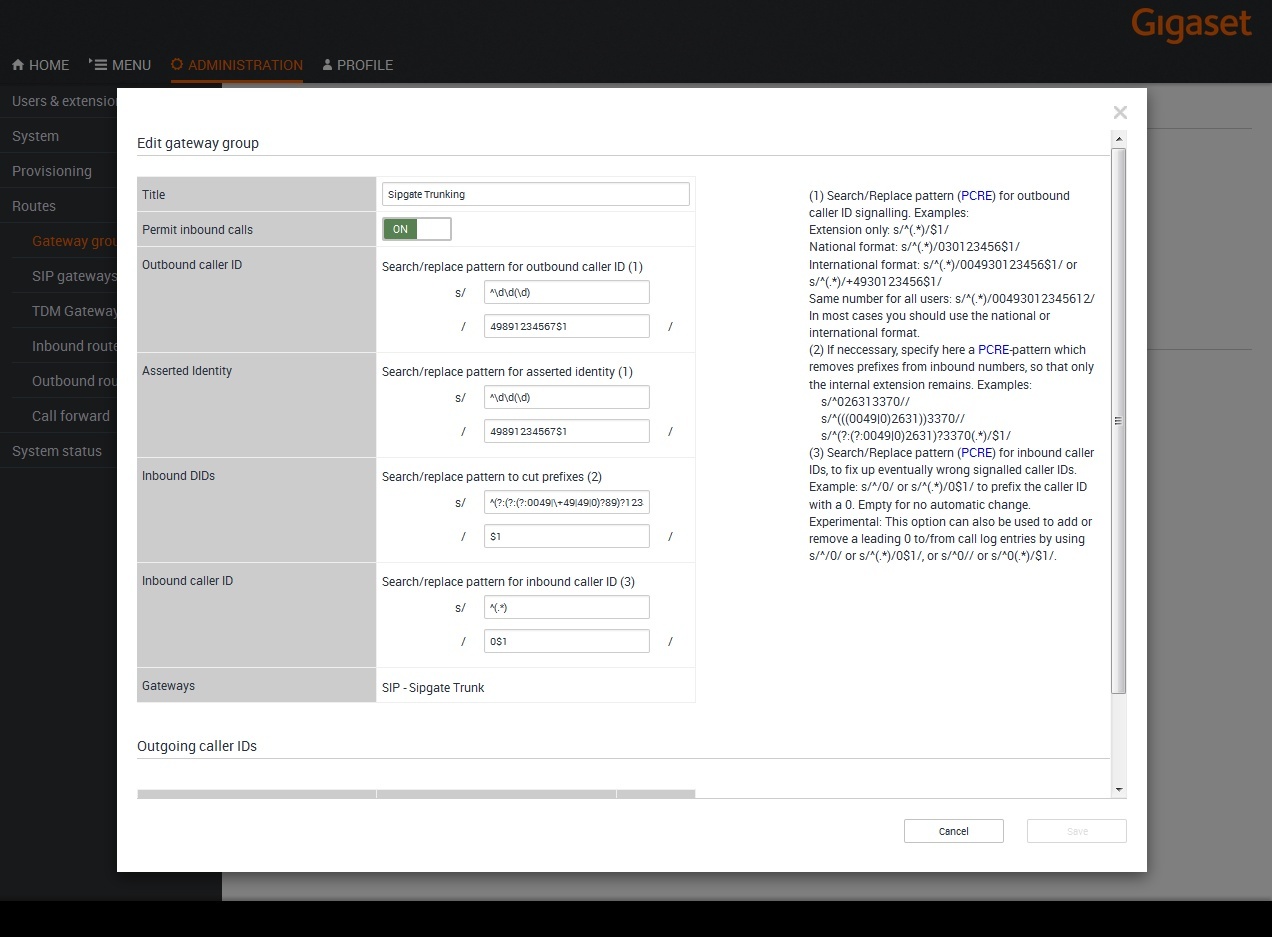Open the PROFILE navigation item
This screenshot has height=937, width=1272.
click(358, 65)
